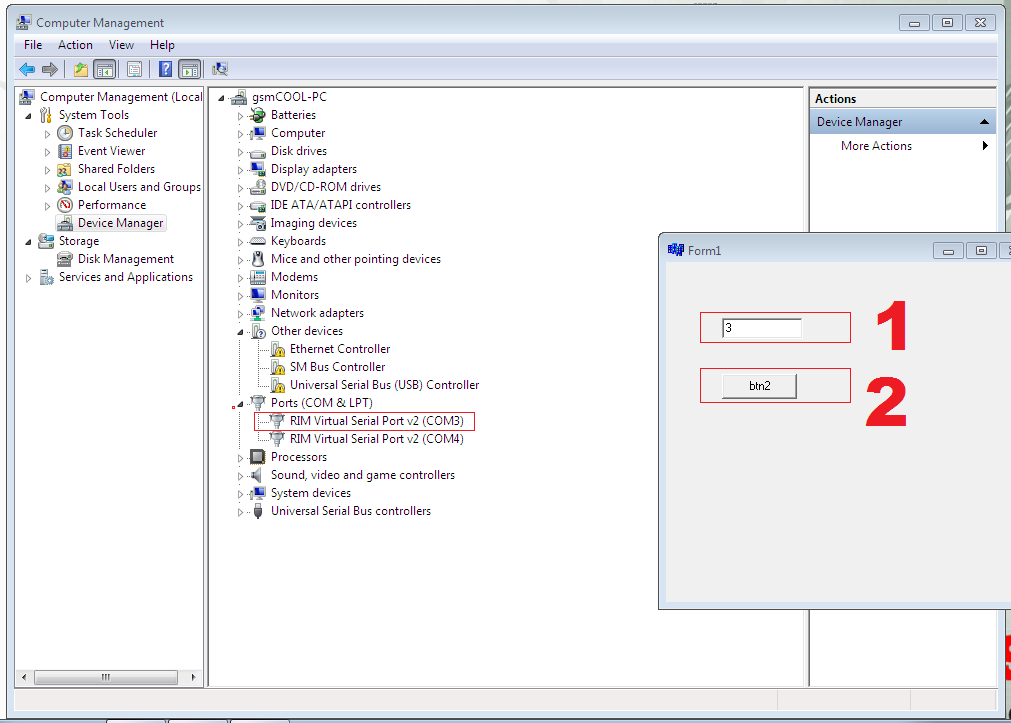Screen dimensions: 1011x723
Task: Select RIM Virtual Serial Port v2 (COM3)
Action: 377,421
